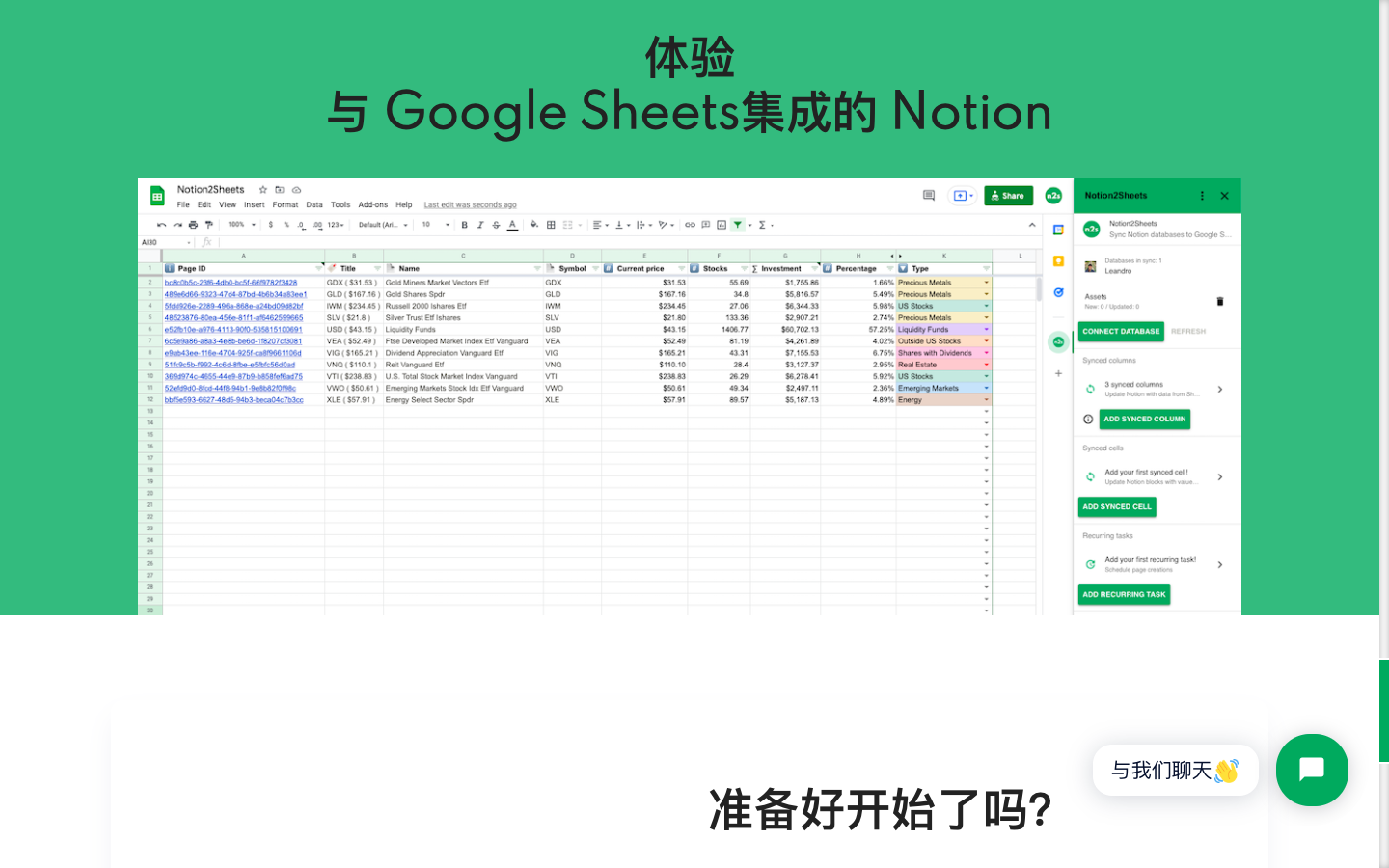This screenshot has width=1389, height=868.
Task: Open the font size dropdown
Action: (434, 225)
